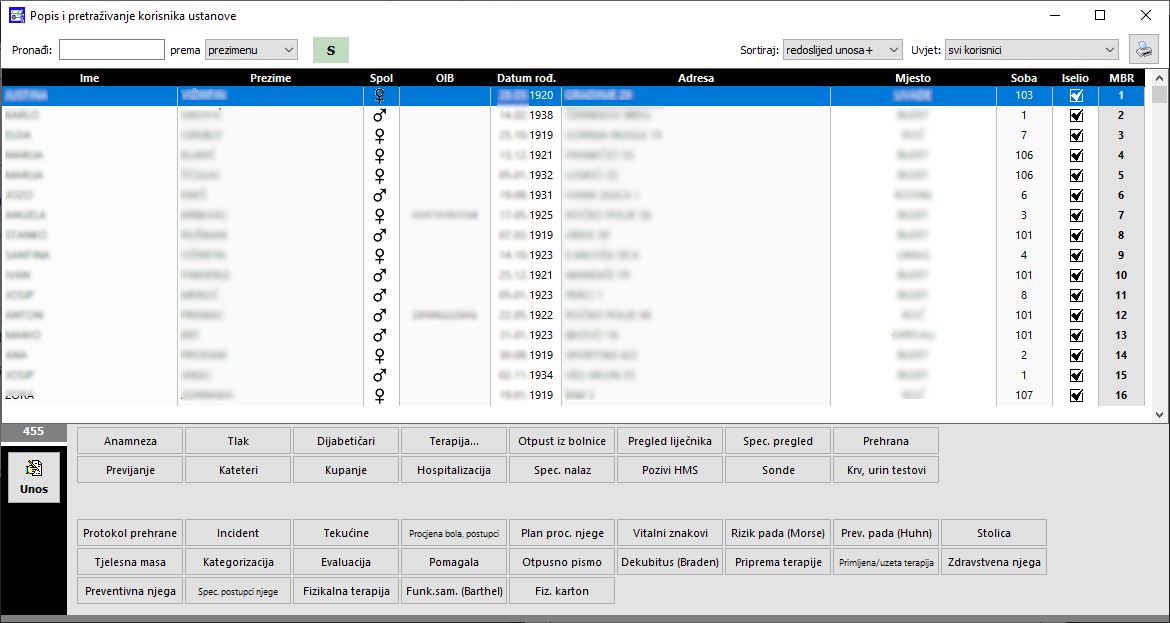Toggle Iselio checkbox for MBR 13
This screenshot has width=1170, height=623.
click(1076, 336)
